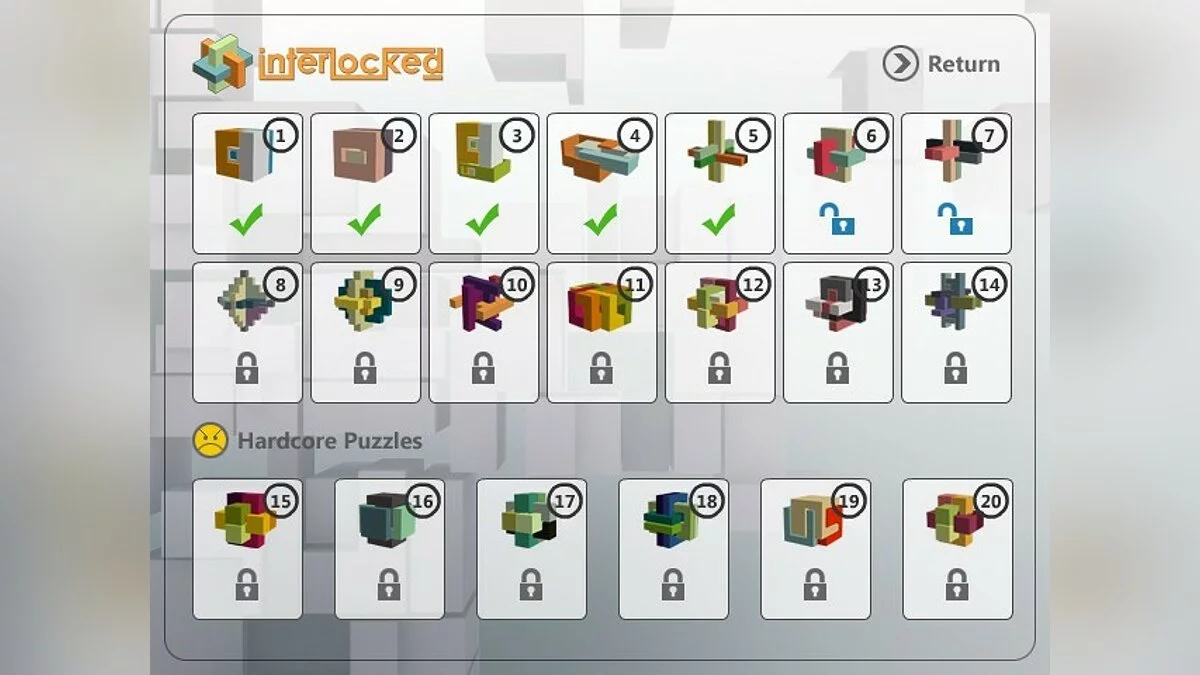
Task: Start unlocked puzzle level 6
Action: click(838, 183)
